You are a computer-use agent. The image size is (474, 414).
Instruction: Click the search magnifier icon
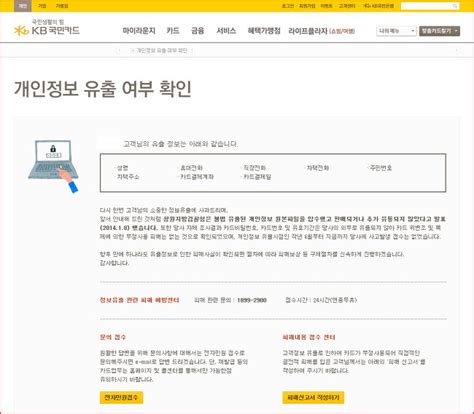tap(455, 6)
